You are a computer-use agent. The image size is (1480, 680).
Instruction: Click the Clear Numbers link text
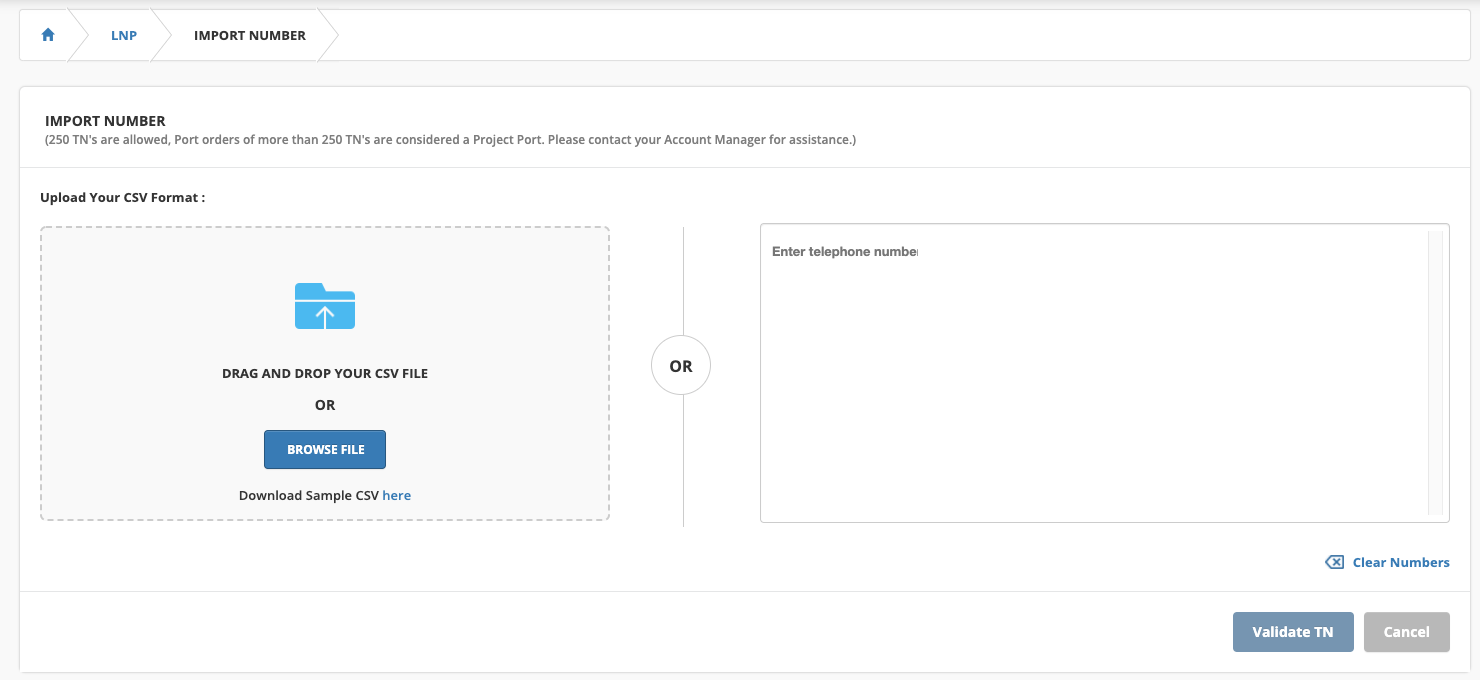(1401, 563)
